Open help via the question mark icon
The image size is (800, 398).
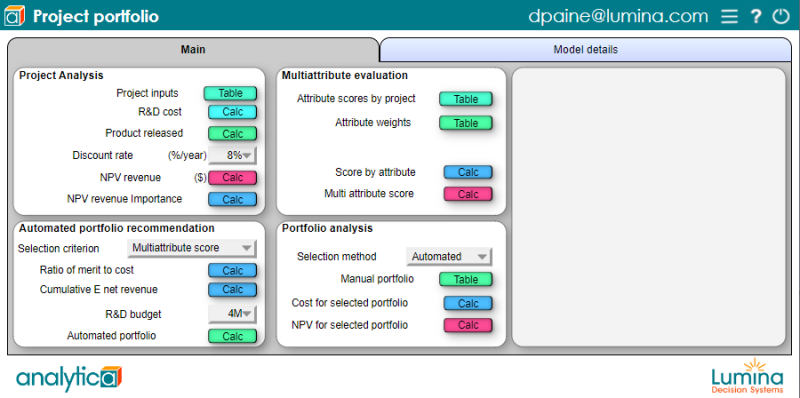coord(756,16)
